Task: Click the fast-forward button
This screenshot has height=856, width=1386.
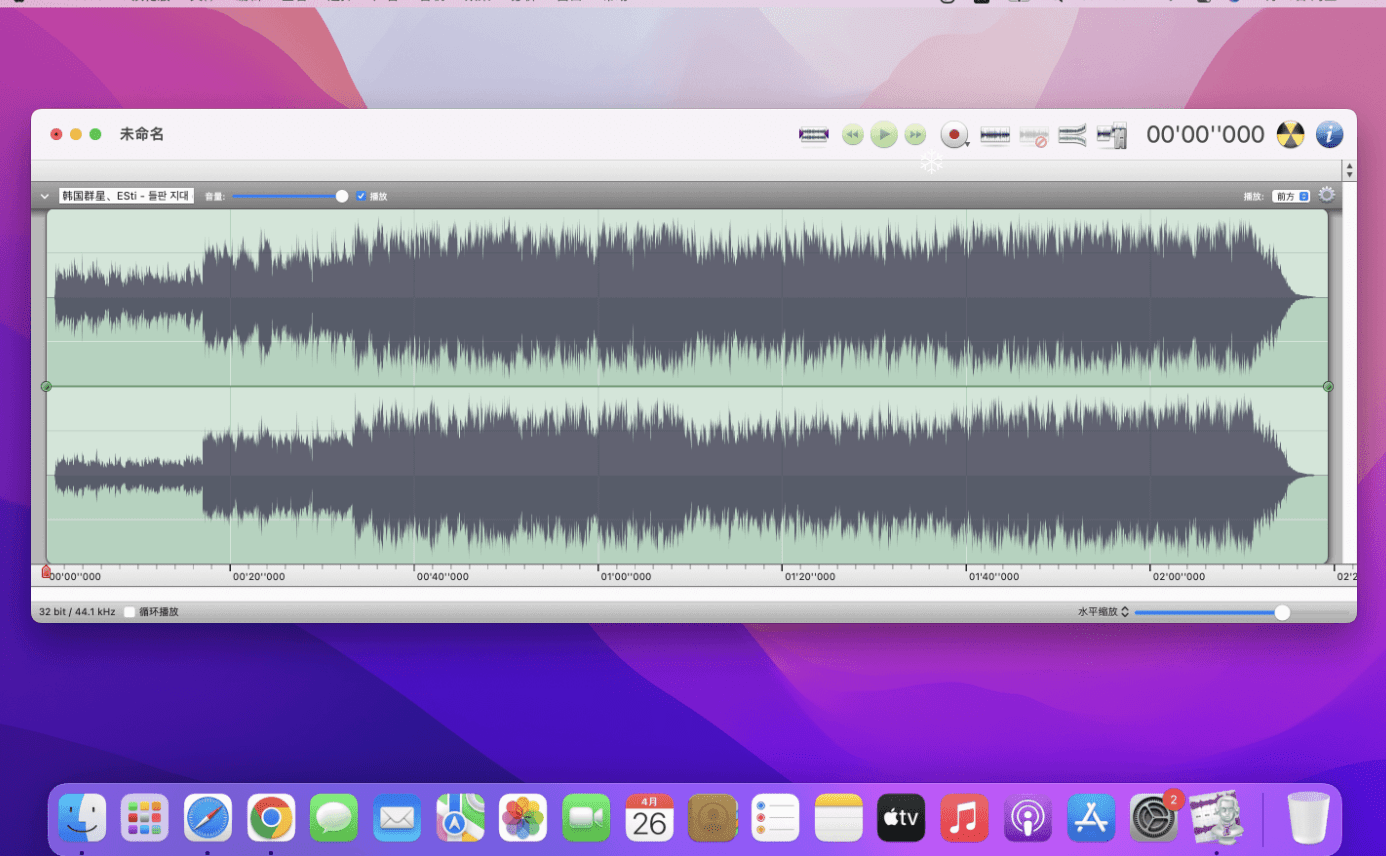Action: pos(914,135)
